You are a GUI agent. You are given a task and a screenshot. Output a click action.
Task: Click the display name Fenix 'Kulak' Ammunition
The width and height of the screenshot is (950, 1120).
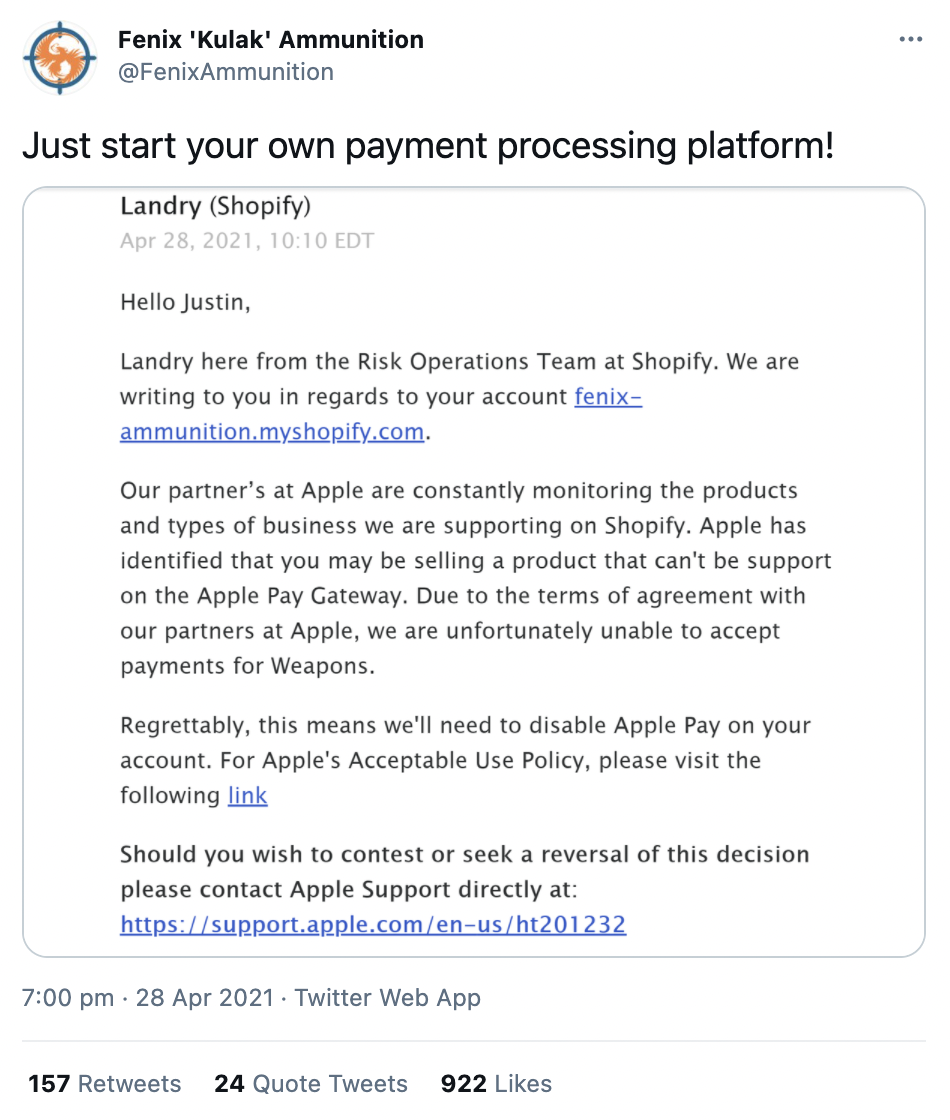pos(271,40)
